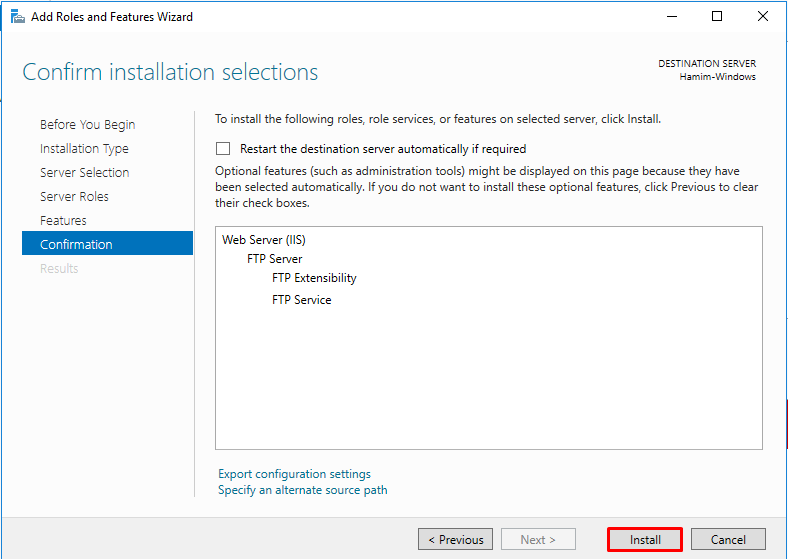The height and width of the screenshot is (559, 788).
Task: Select the Server Selection step
Action: (84, 173)
